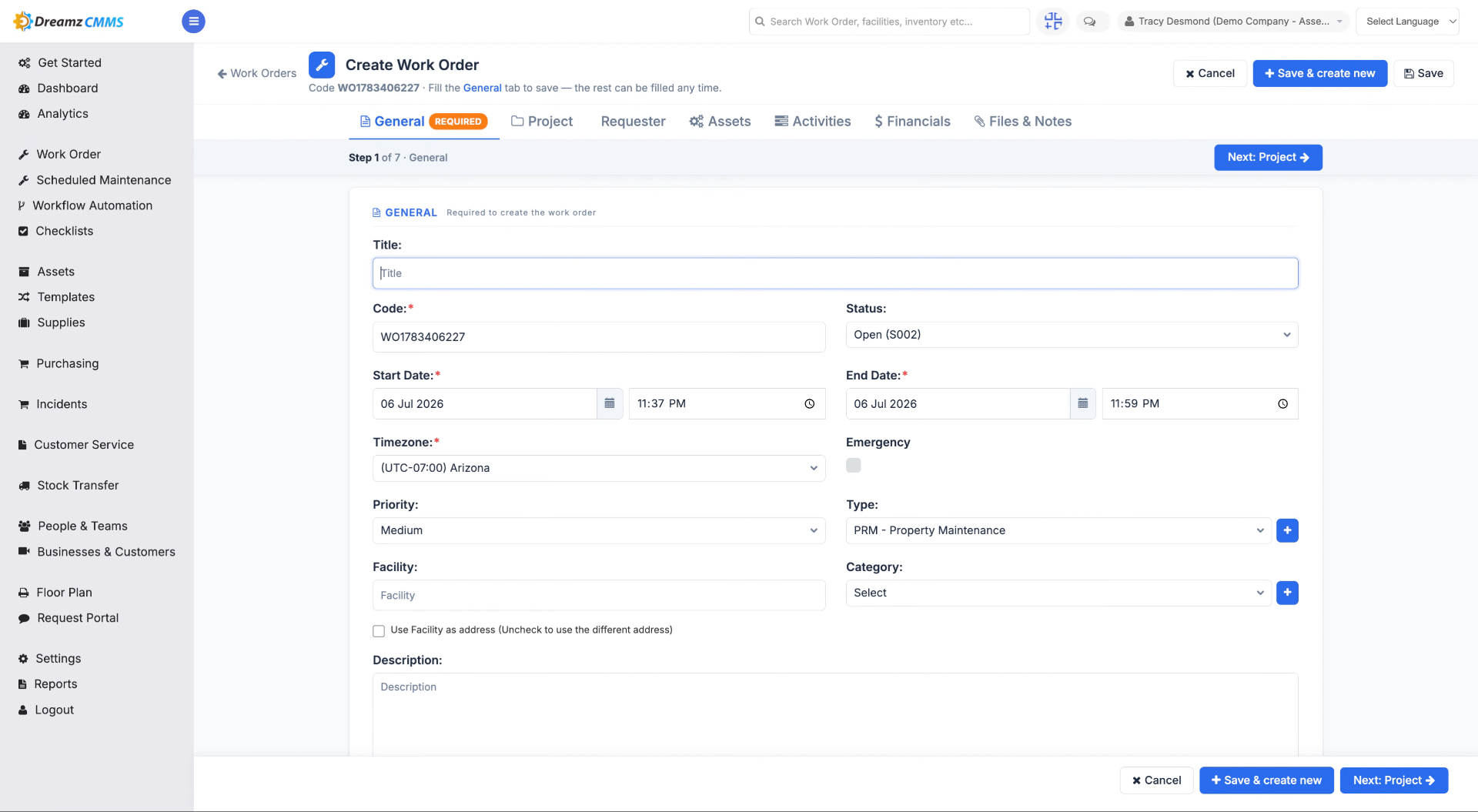Click the End Date clock icon
Screen dimensions: 1478x812
point(1282,403)
